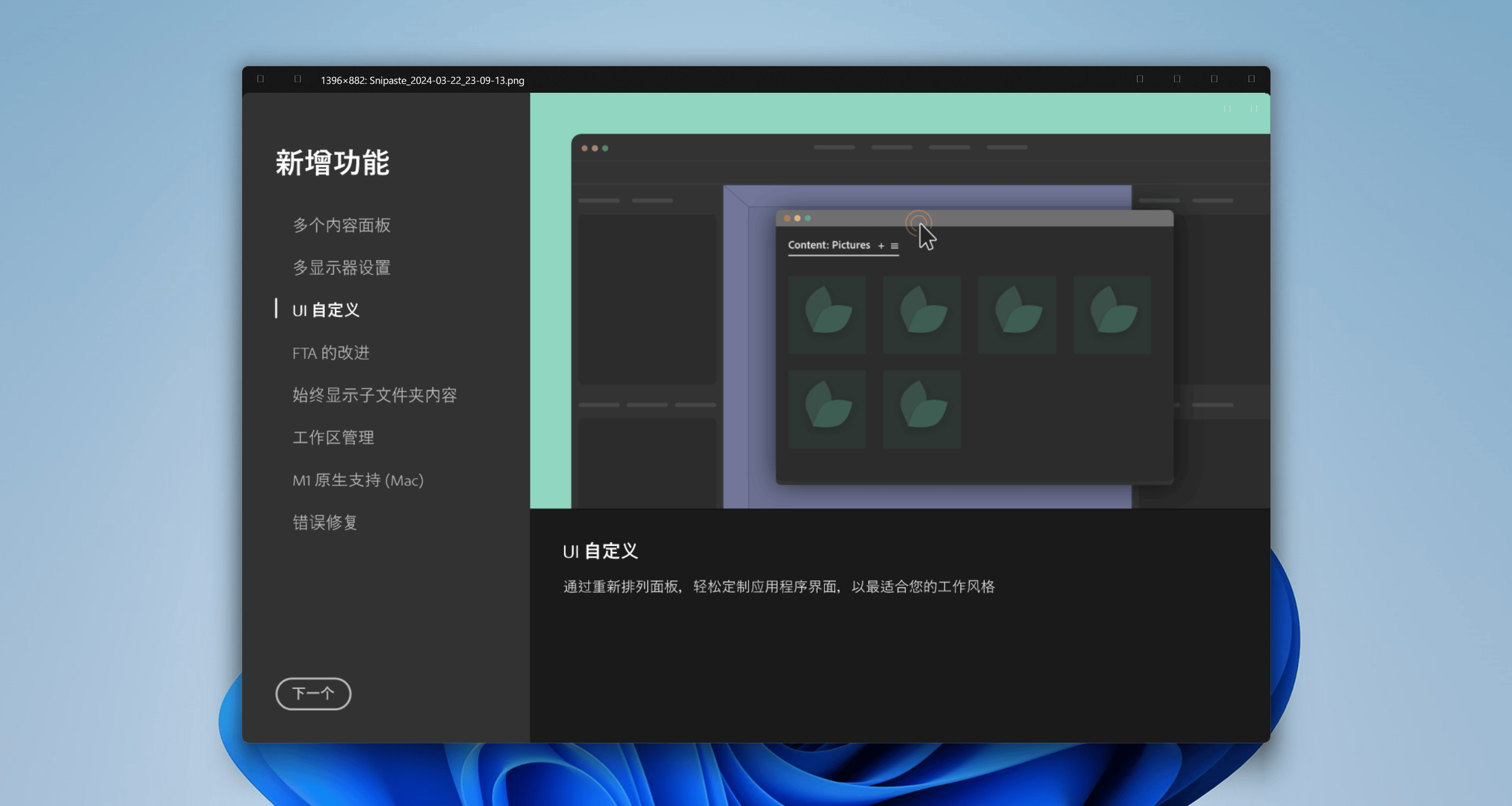
Task: Open 错误修复 section
Action: coord(324,522)
